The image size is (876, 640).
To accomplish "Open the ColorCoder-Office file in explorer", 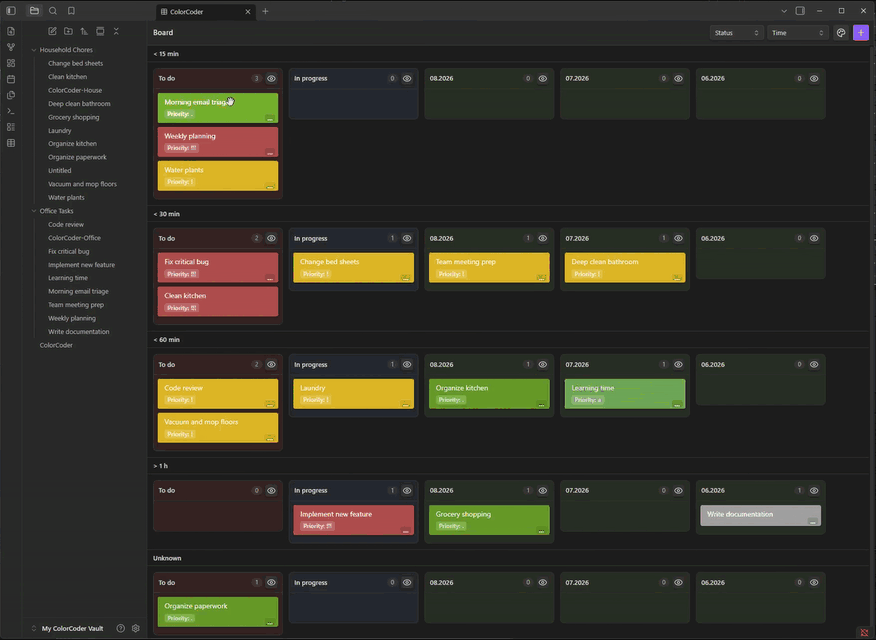I will pos(74,238).
